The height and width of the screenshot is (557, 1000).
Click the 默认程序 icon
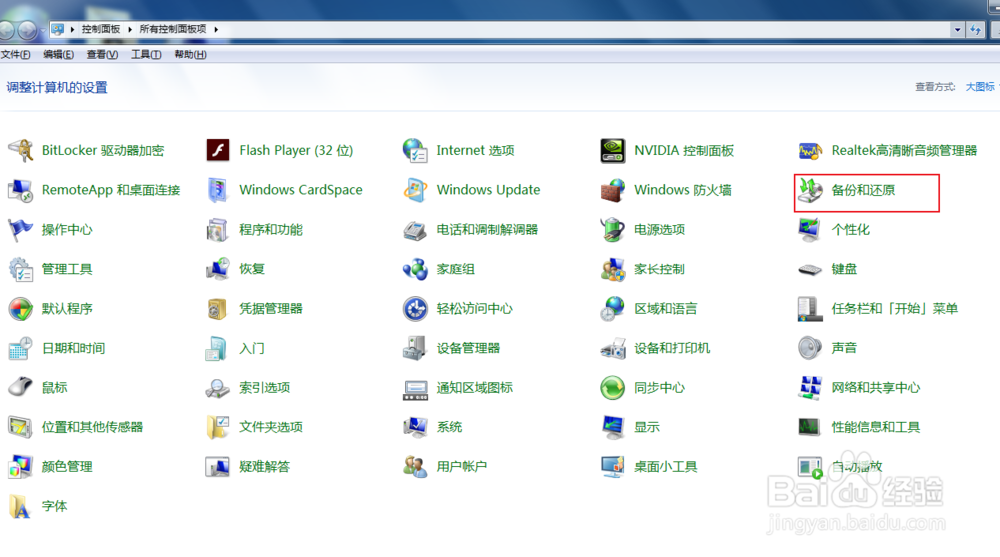pos(20,309)
